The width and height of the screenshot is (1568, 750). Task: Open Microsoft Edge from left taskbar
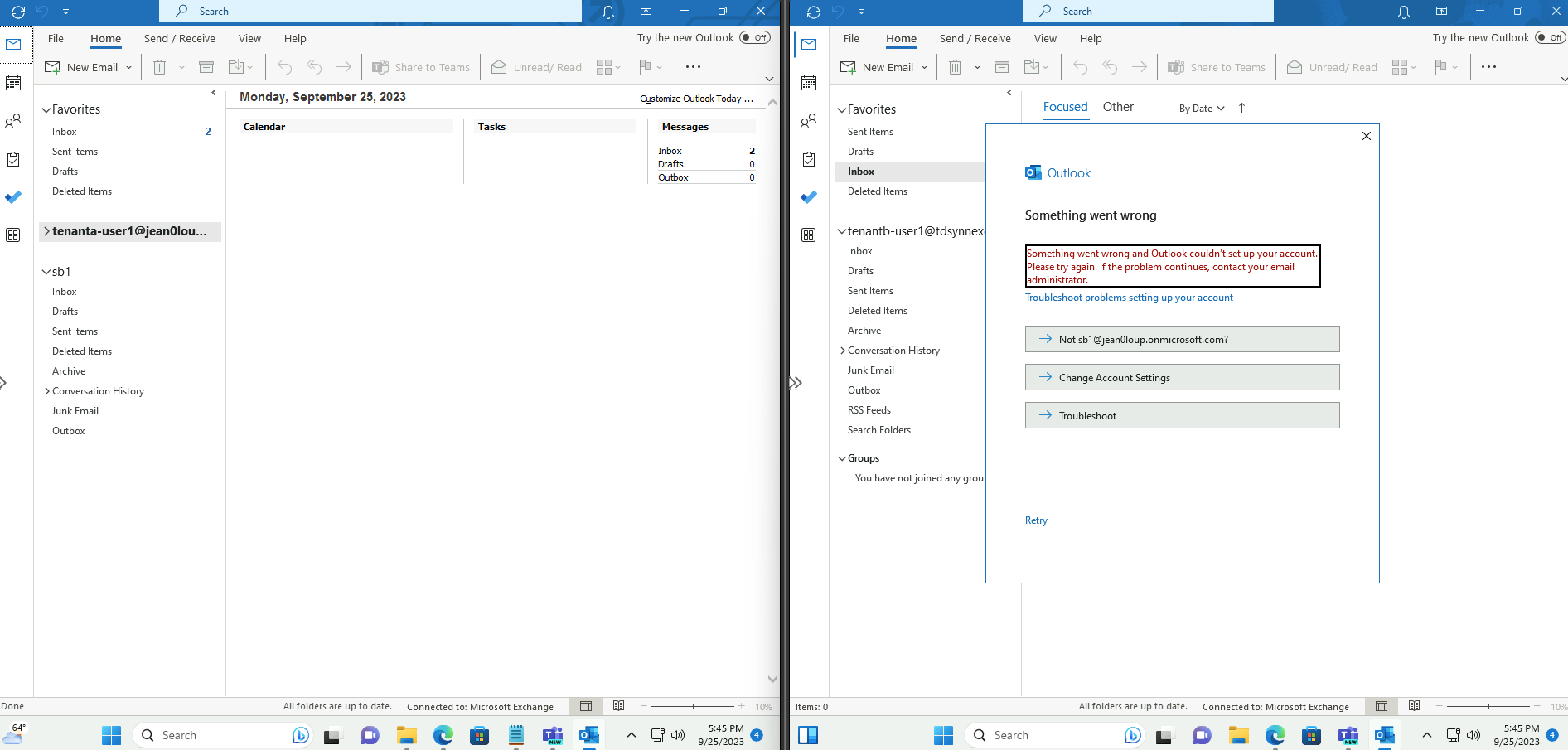[443, 735]
